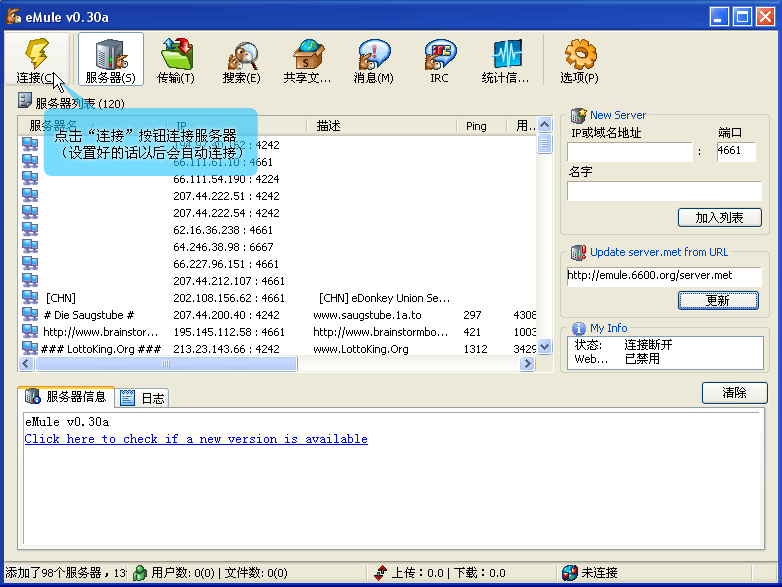Select server 64.246.38.98 : 6667
The image size is (782, 587).
[223, 247]
